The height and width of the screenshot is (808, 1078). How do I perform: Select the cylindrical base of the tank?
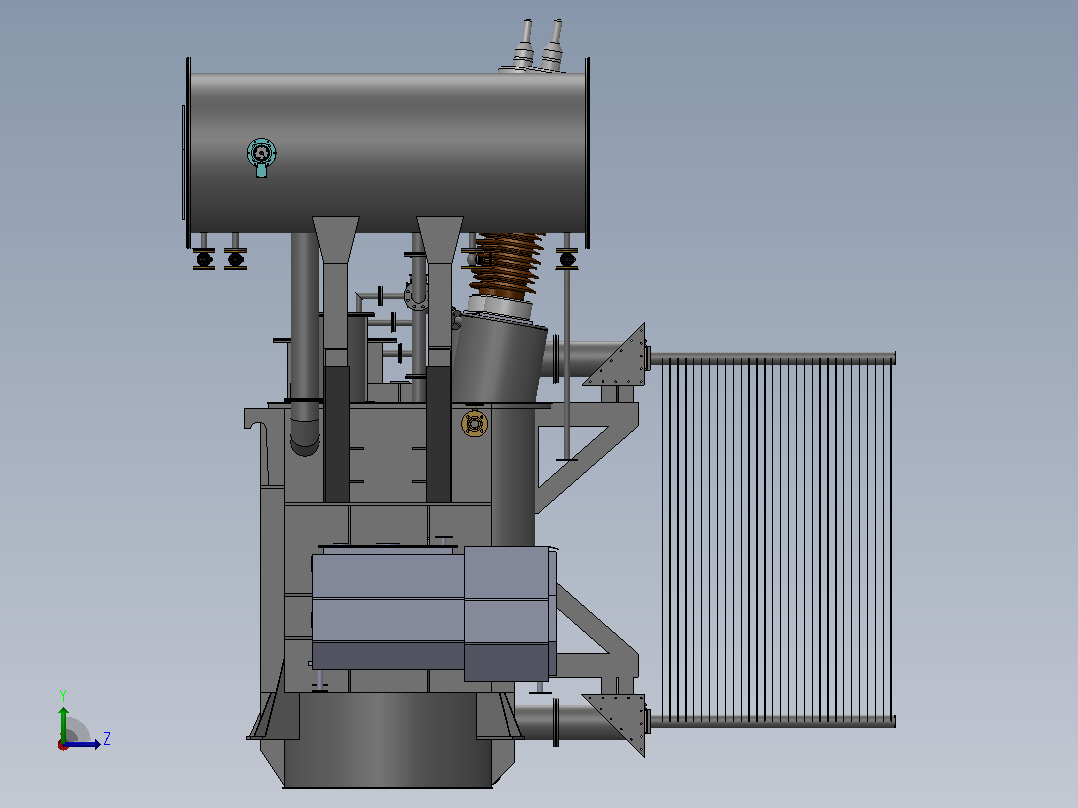(x=388, y=739)
